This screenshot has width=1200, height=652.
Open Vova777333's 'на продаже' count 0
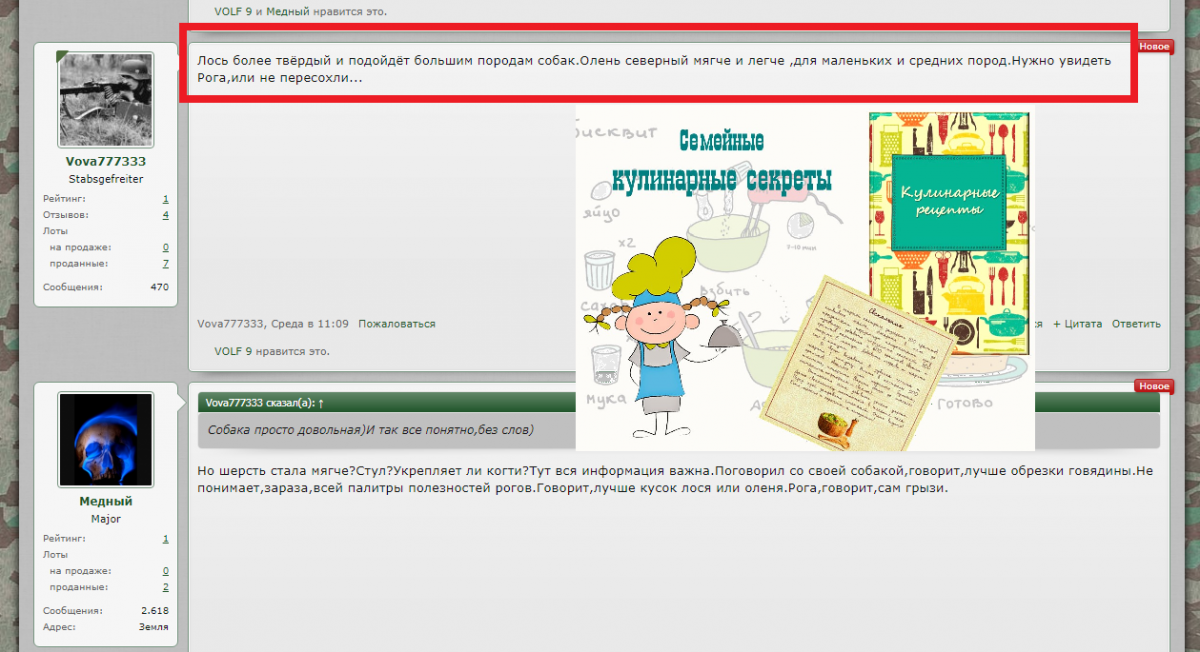click(165, 247)
